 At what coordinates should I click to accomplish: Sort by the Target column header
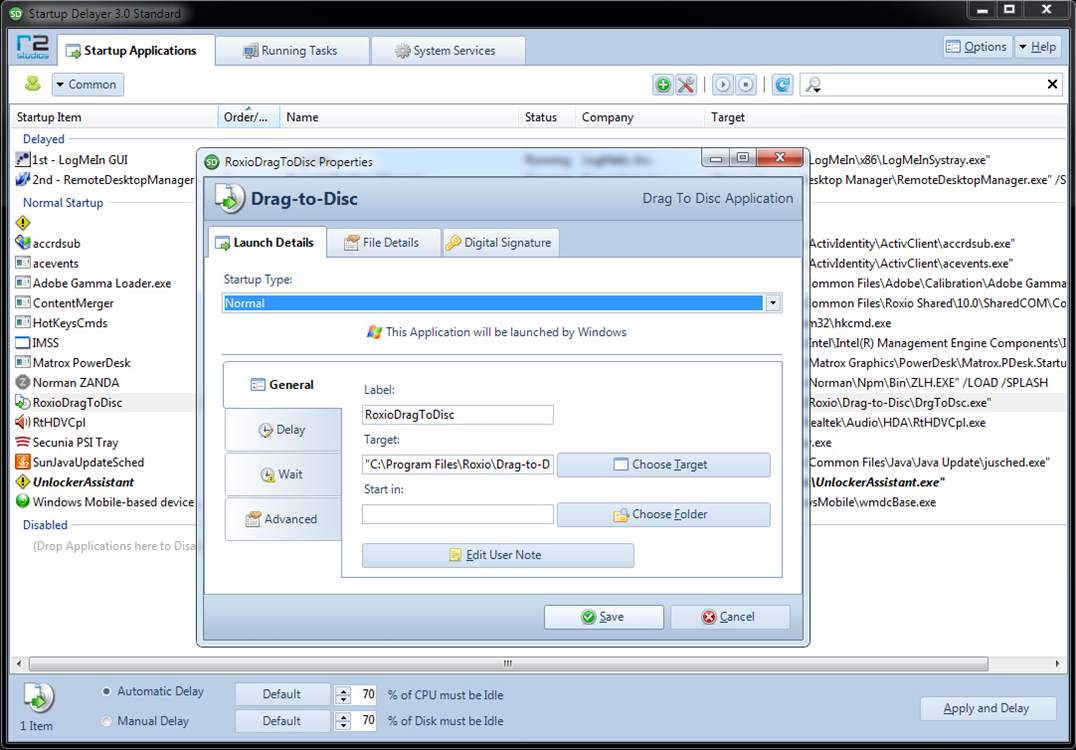pyautogui.click(x=885, y=117)
